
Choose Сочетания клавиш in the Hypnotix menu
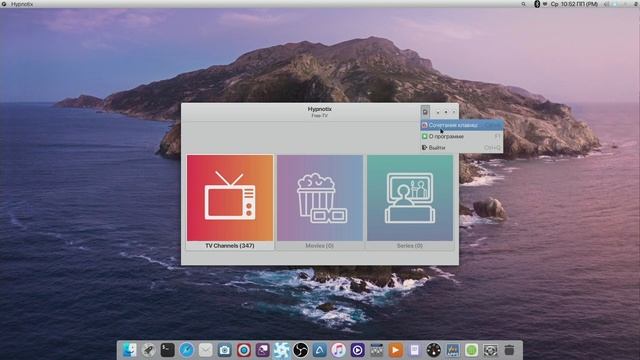pos(462,125)
